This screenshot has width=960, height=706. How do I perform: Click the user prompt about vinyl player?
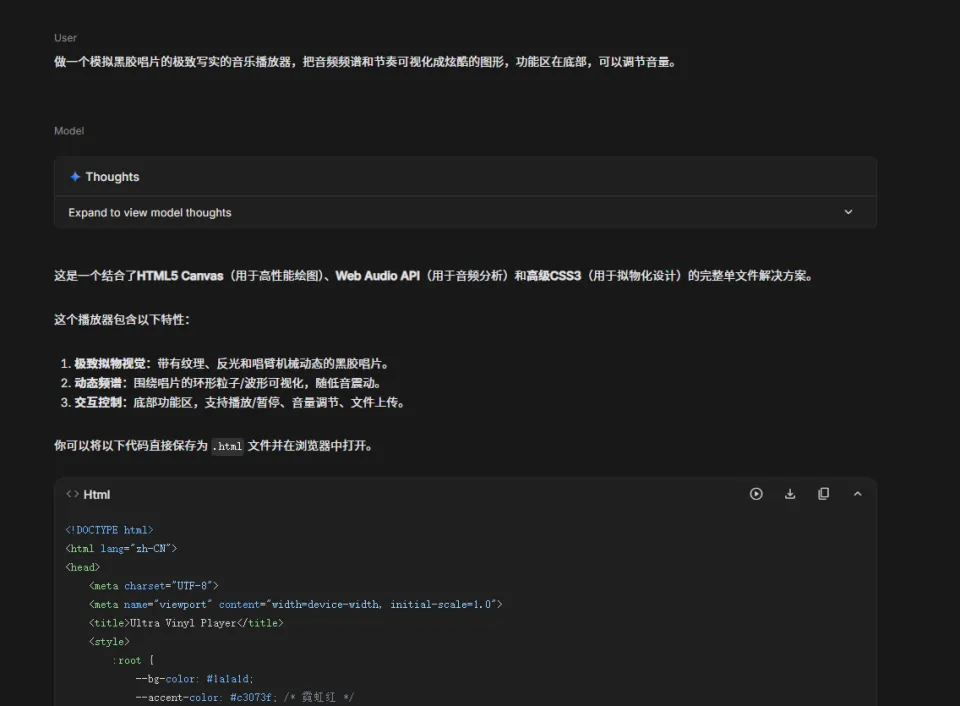click(x=366, y=62)
